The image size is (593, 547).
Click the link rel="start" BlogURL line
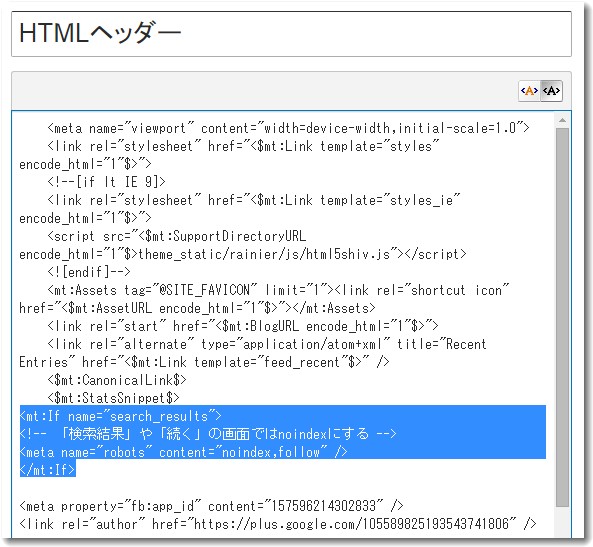[242, 326]
